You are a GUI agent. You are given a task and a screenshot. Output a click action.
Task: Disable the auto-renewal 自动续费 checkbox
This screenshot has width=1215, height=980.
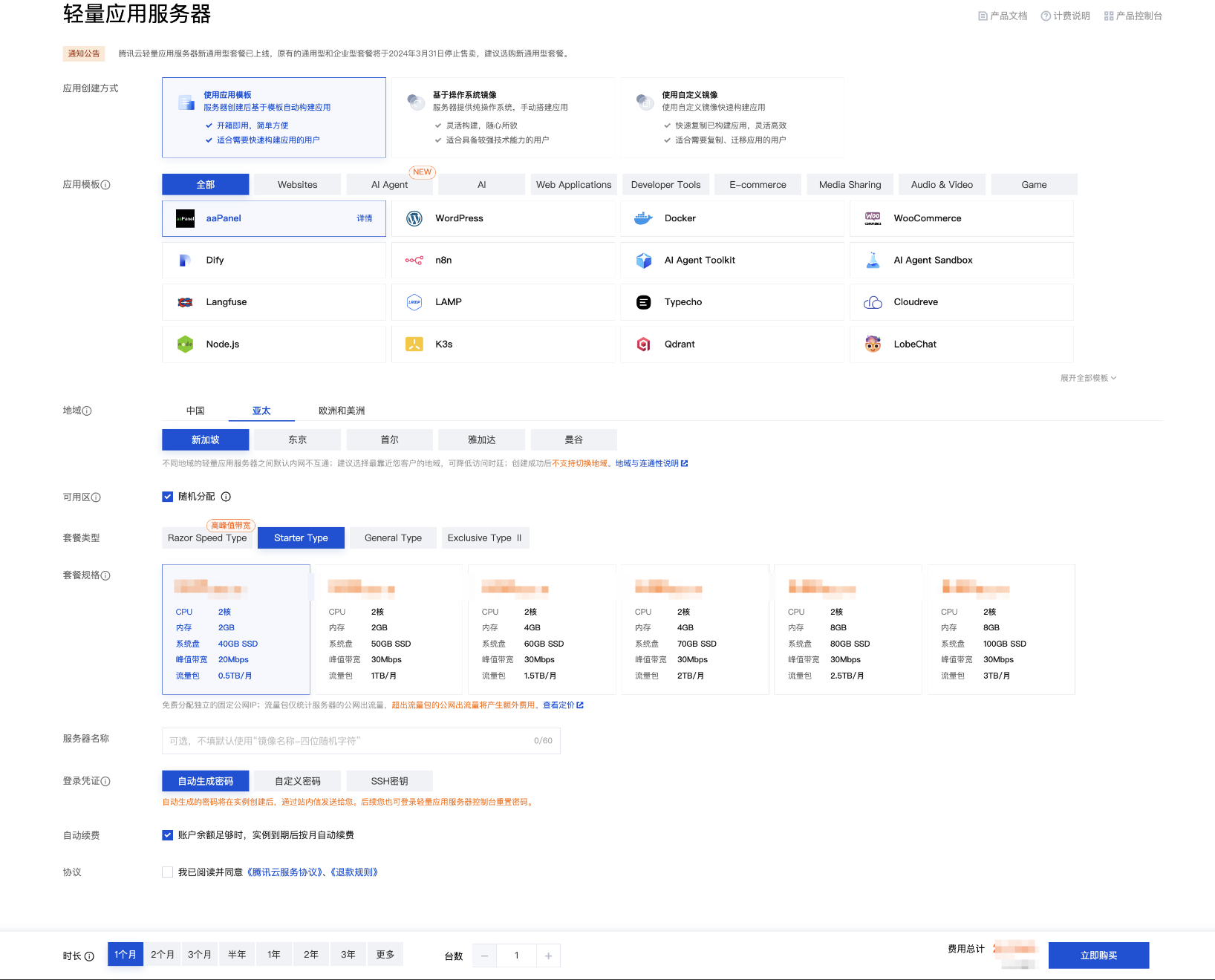click(168, 835)
